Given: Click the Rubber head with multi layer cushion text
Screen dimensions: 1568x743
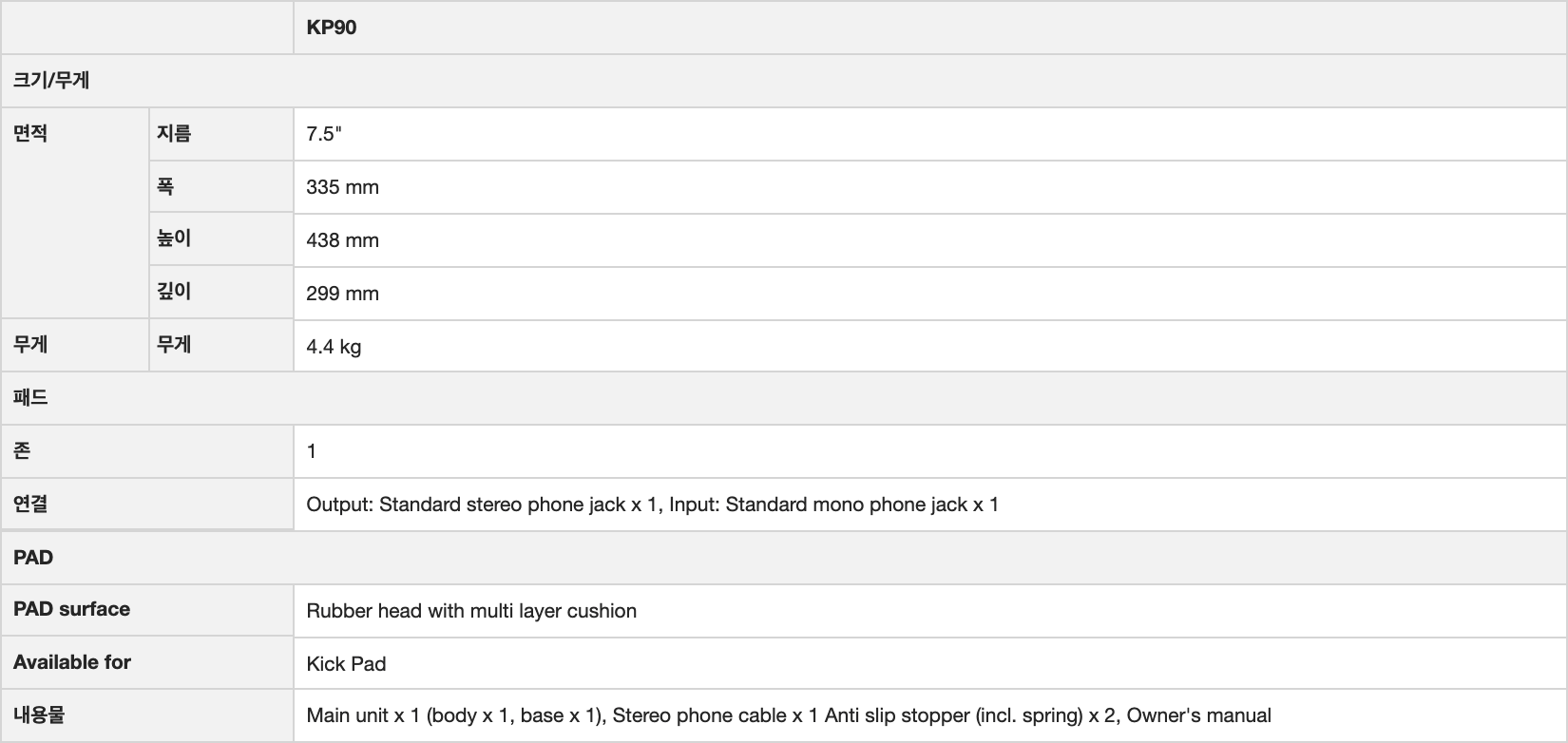Looking at the screenshot, I should pos(471,611).
